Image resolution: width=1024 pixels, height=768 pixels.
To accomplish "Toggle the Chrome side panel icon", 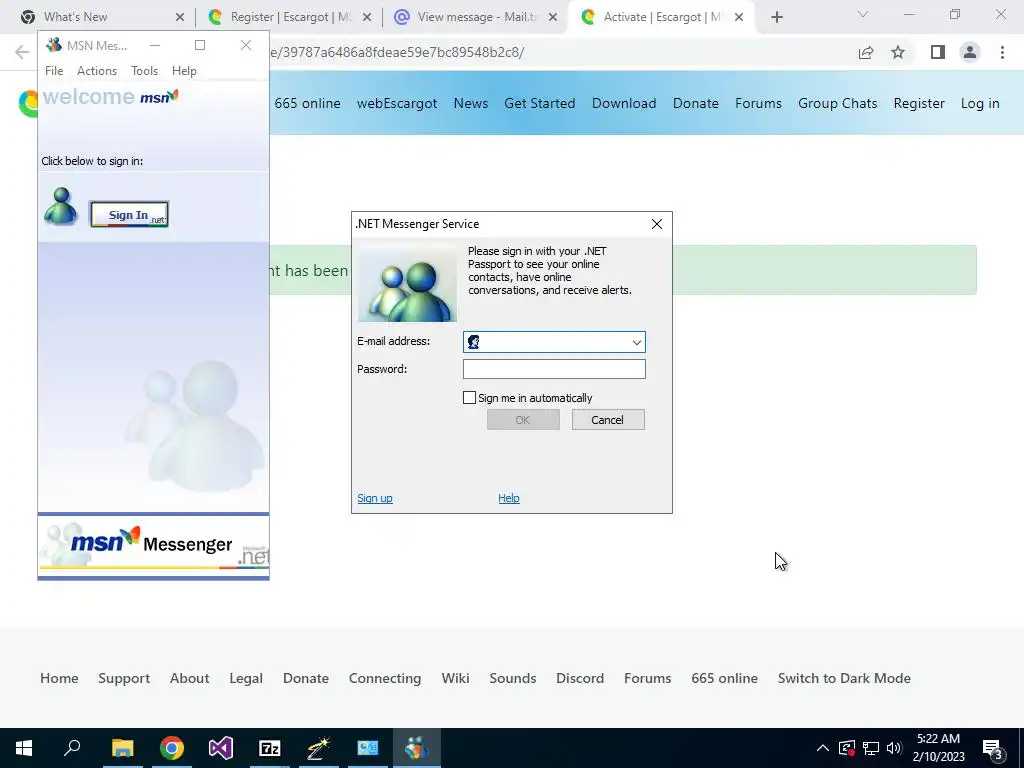I will click(x=938, y=52).
